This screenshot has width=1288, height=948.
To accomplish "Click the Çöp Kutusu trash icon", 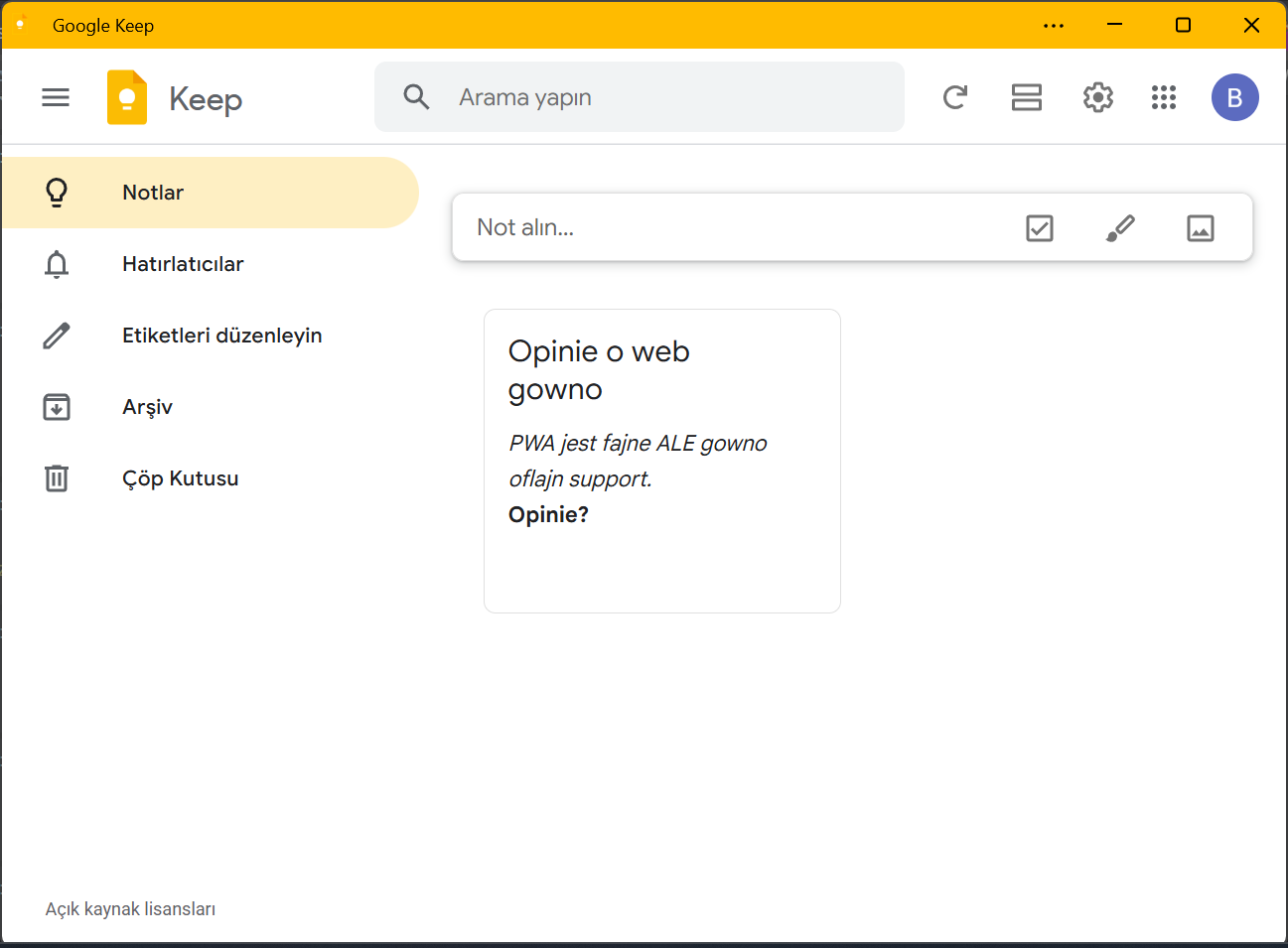I will tap(57, 478).
